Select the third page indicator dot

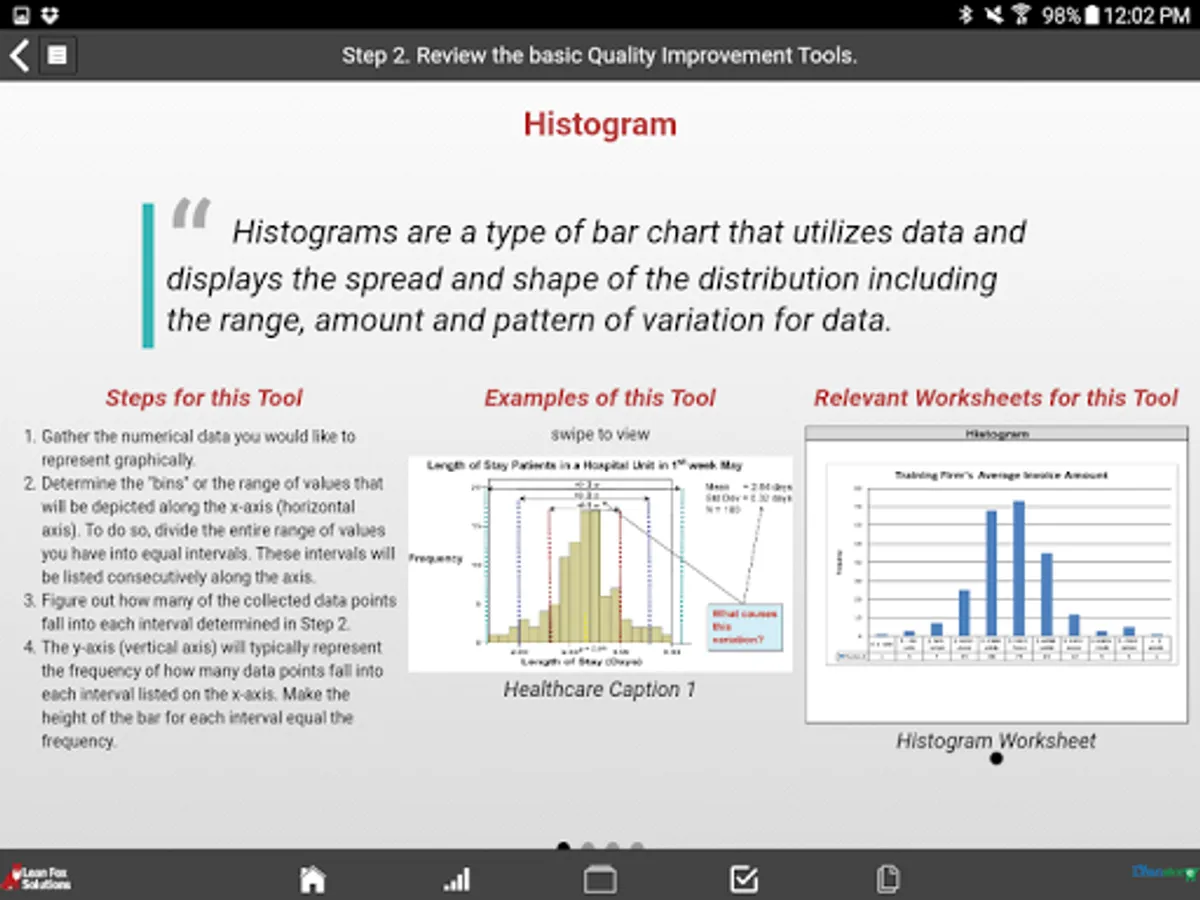coord(612,847)
